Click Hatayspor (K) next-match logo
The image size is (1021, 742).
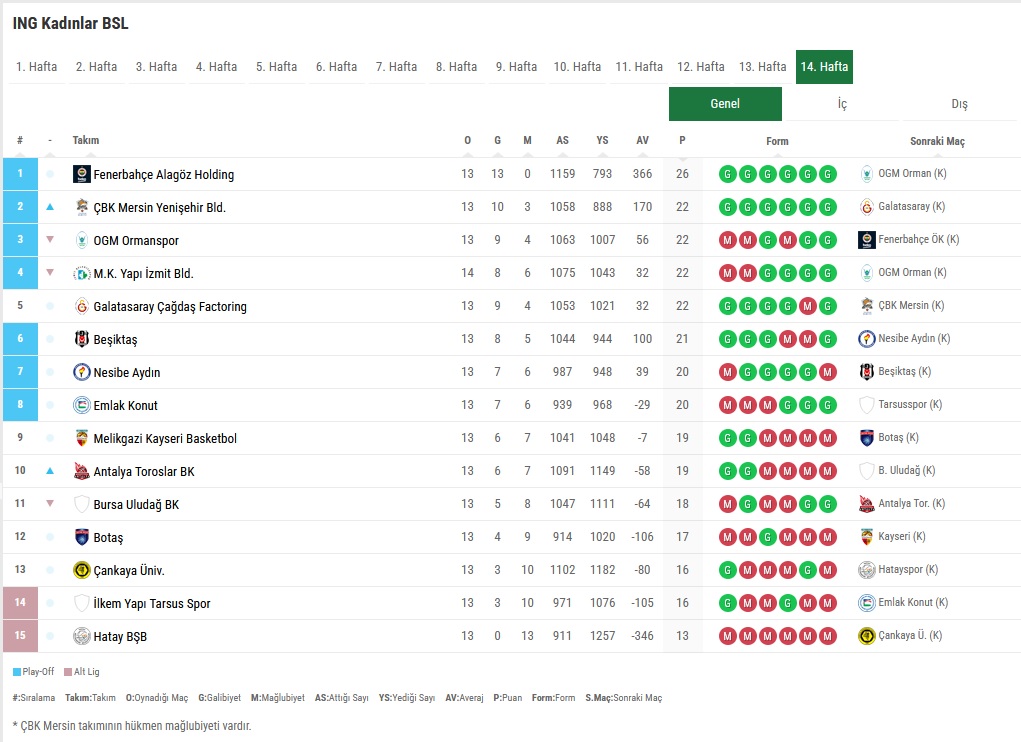[x=867, y=570]
